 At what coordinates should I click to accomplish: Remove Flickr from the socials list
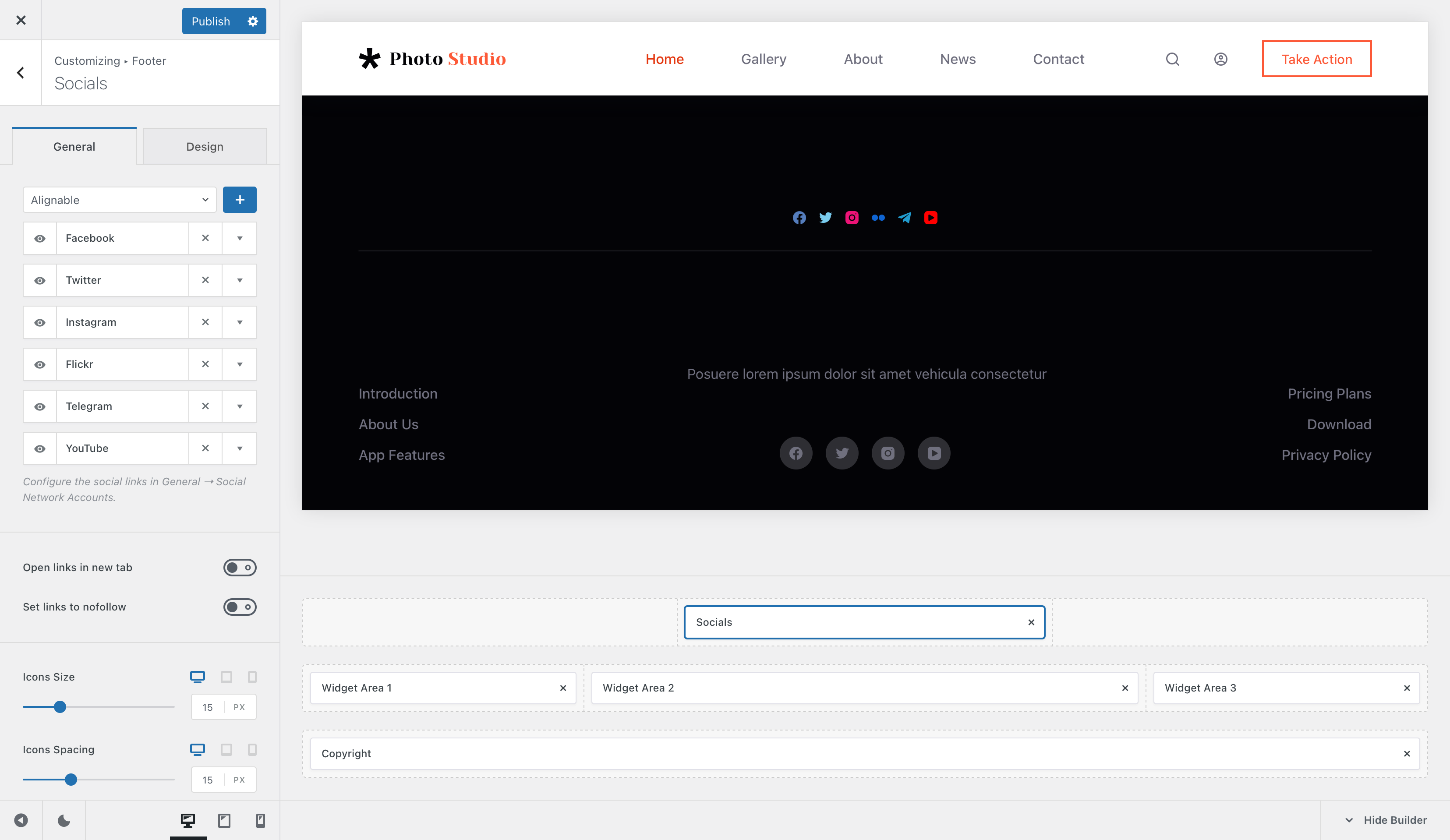[x=205, y=364]
